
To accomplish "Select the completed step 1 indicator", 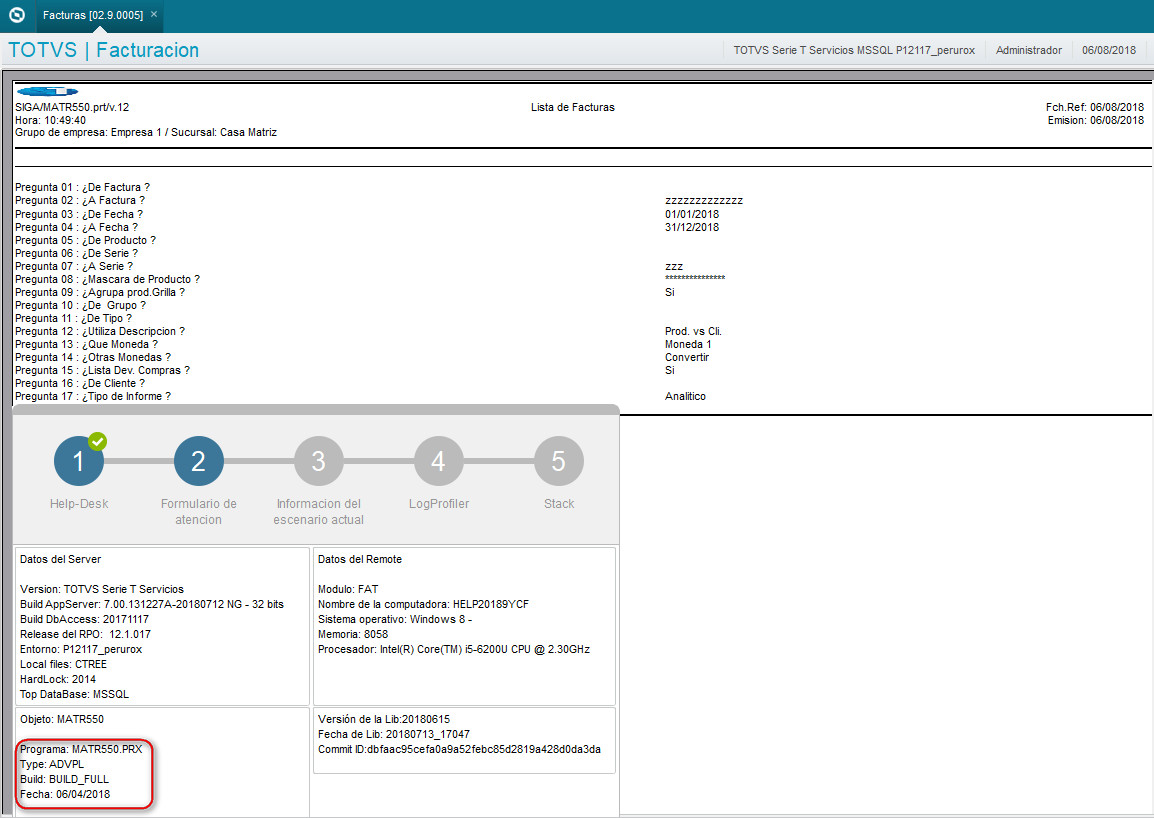I will point(78,460).
